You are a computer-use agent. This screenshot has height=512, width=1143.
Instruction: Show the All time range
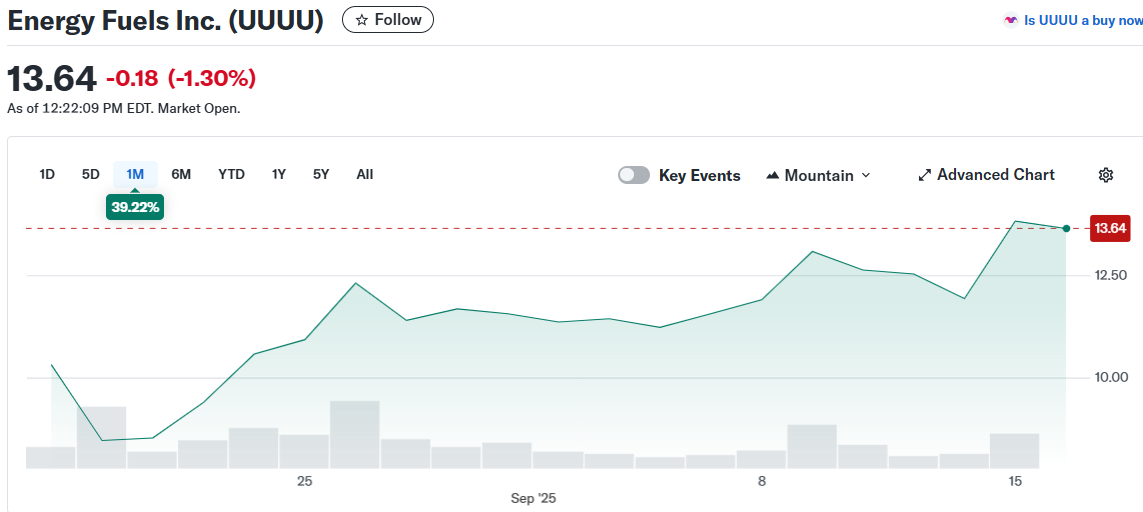364,174
